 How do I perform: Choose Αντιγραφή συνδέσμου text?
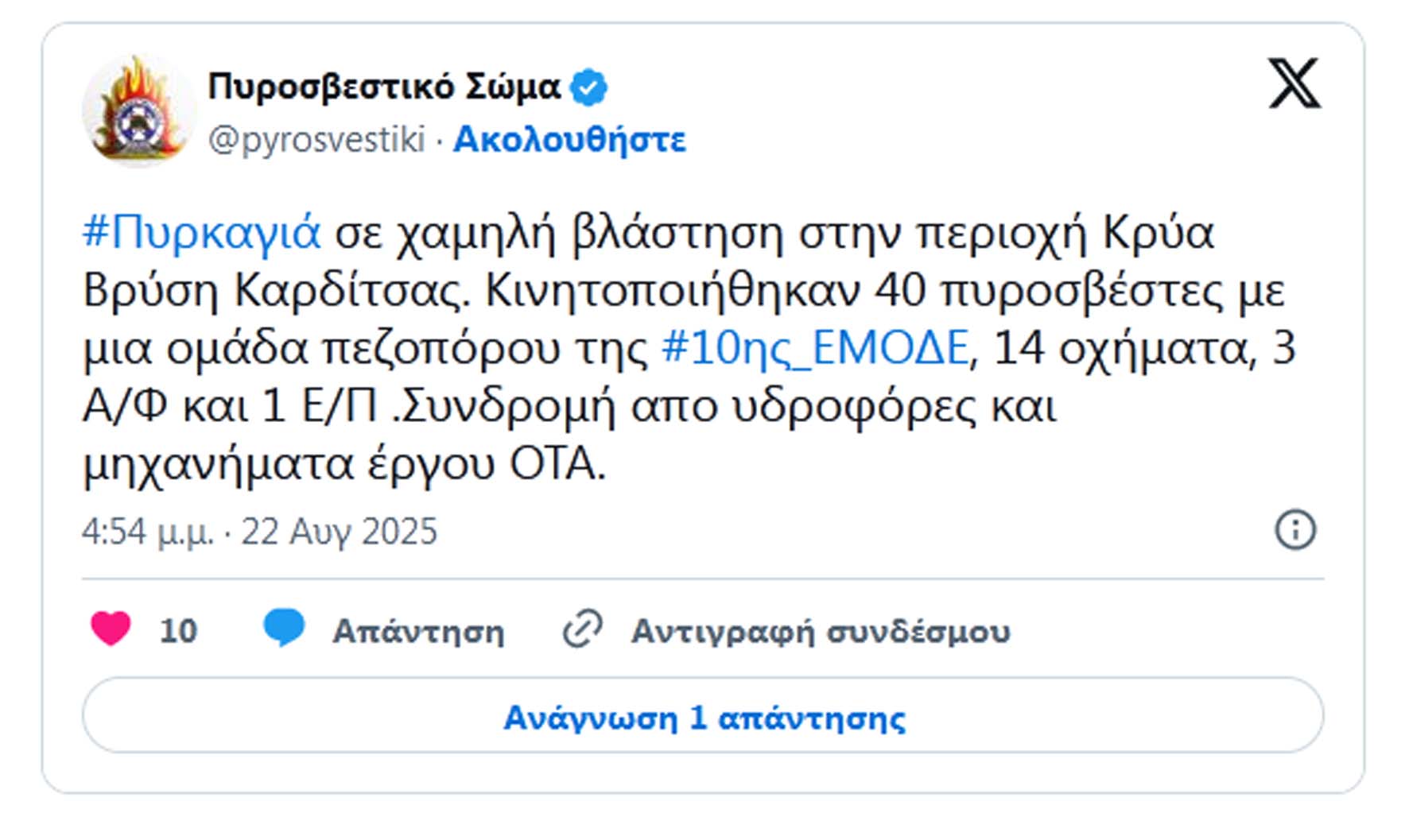click(821, 632)
